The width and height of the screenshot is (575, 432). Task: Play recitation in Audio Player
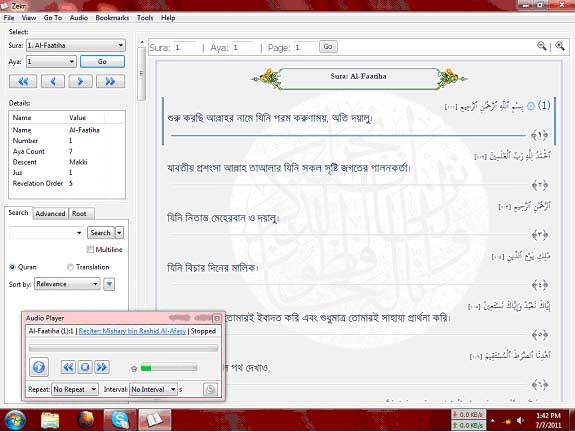39,367
